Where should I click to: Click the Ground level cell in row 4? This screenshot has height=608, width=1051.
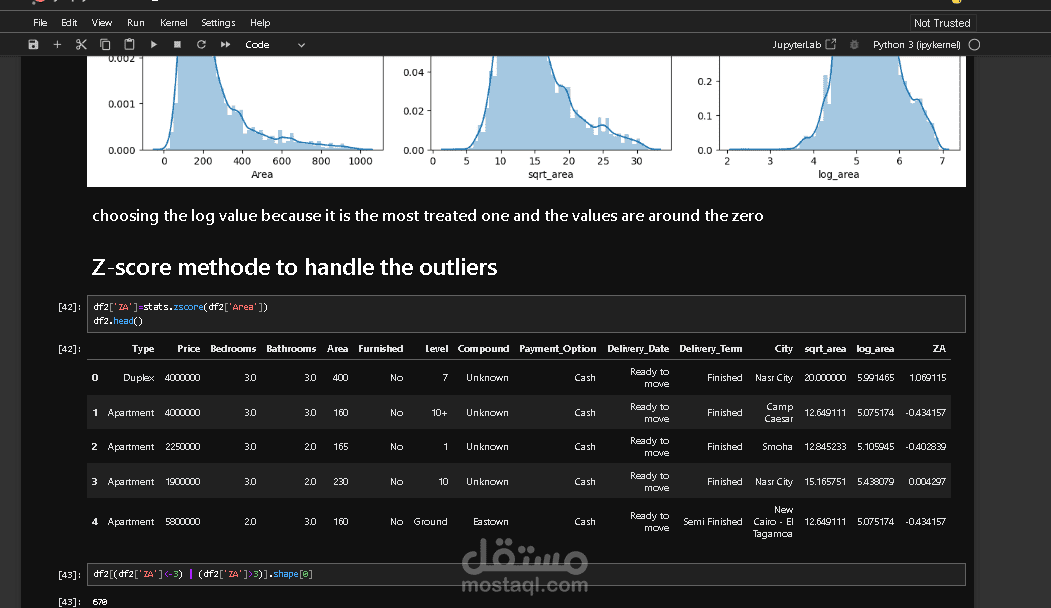coord(430,522)
